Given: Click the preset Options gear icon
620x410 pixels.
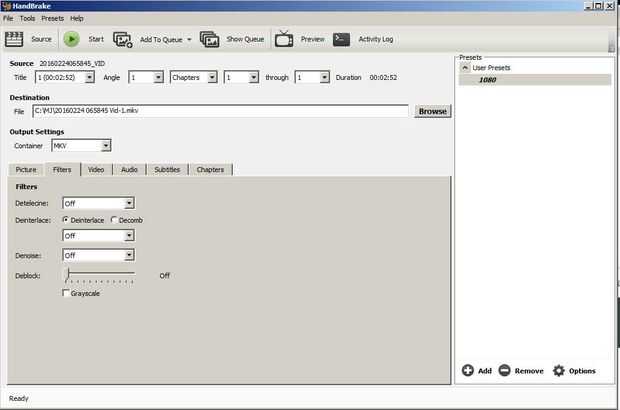Looking at the screenshot, I should pos(559,370).
